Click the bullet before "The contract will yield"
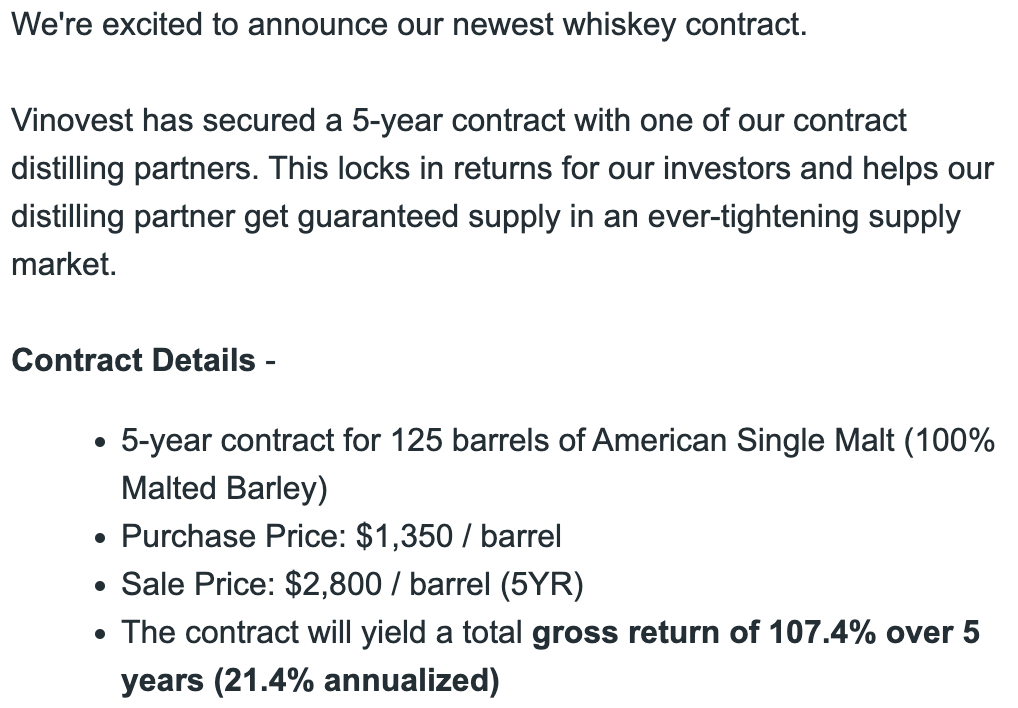The height and width of the screenshot is (708, 1018). click(99, 635)
